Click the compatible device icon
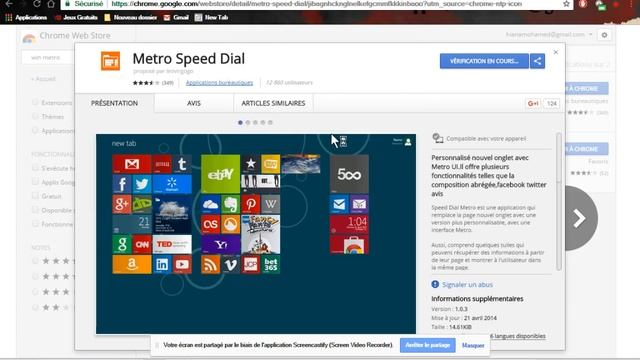Image resolution: width=640 pixels, height=360 pixels. tap(438, 138)
